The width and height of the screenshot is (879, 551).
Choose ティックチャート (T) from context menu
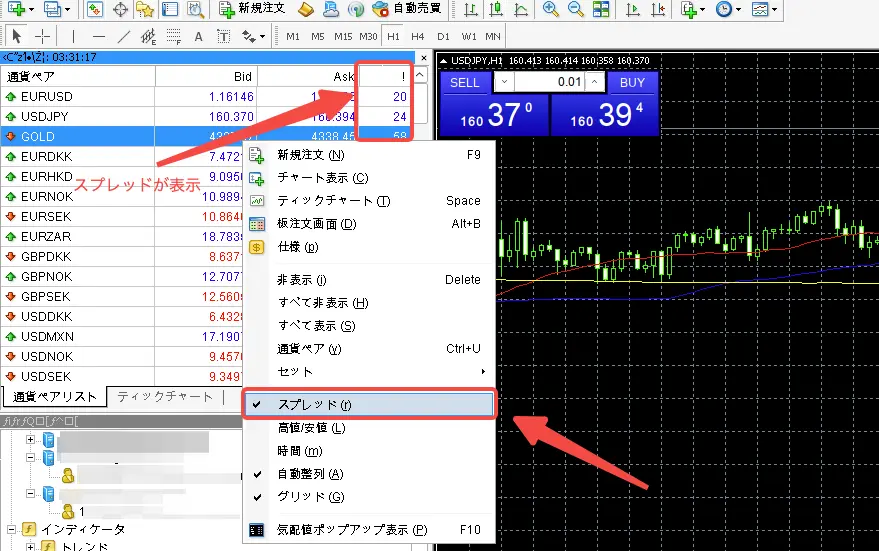pyautogui.click(x=369, y=201)
